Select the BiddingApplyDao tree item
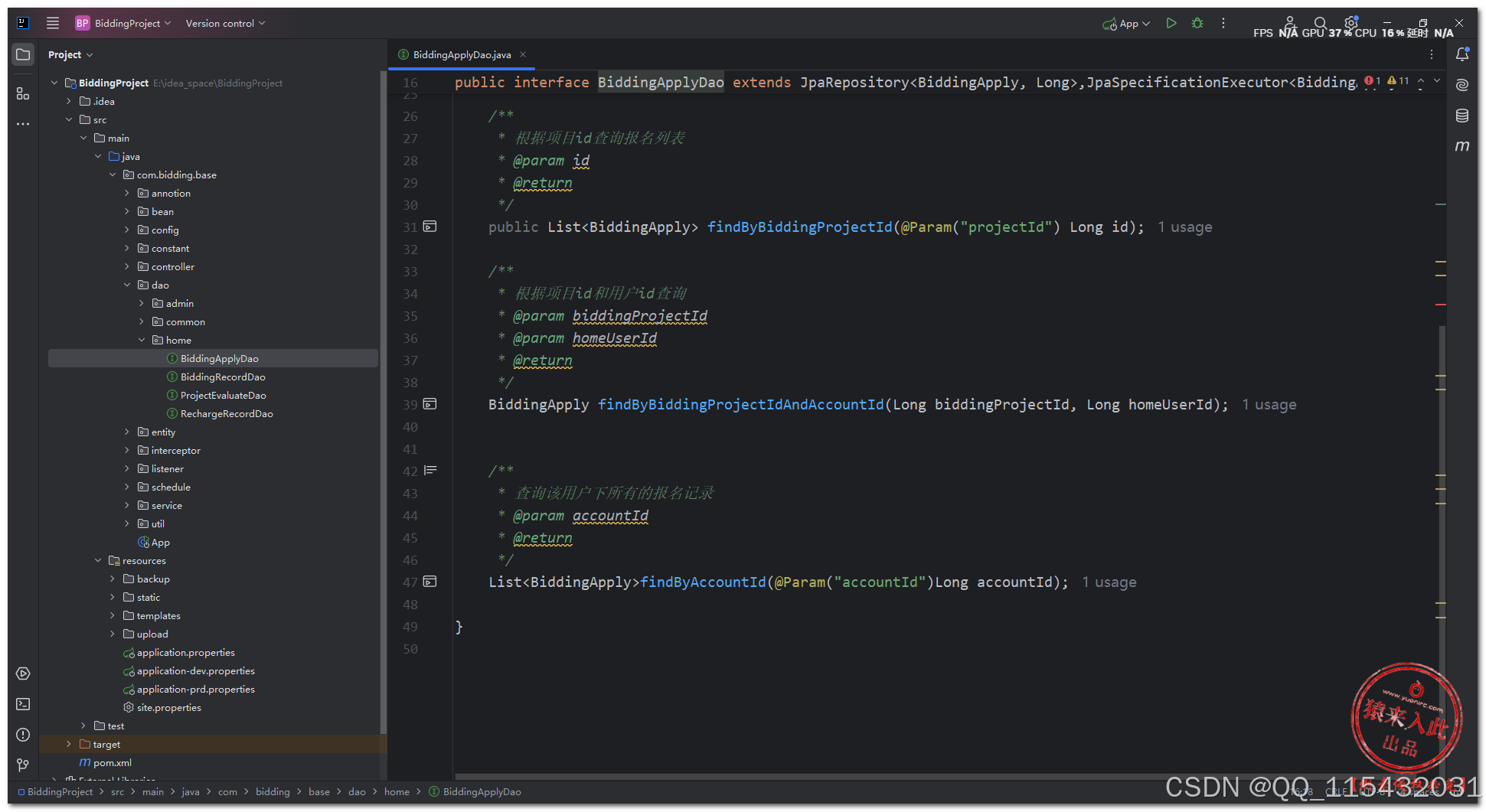This screenshot has width=1486, height=812. [213, 358]
